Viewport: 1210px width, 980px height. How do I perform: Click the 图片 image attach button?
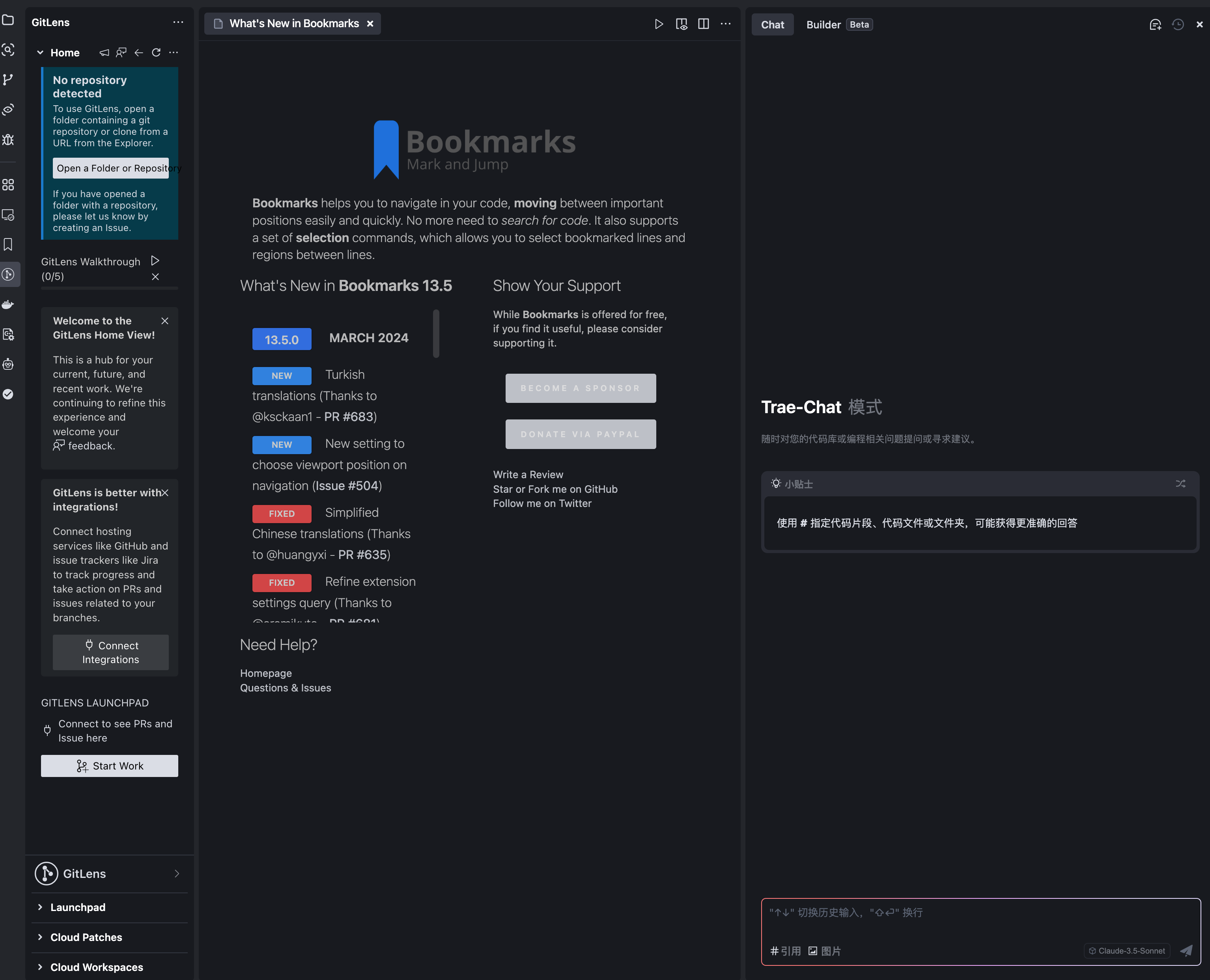click(x=824, y=951)
